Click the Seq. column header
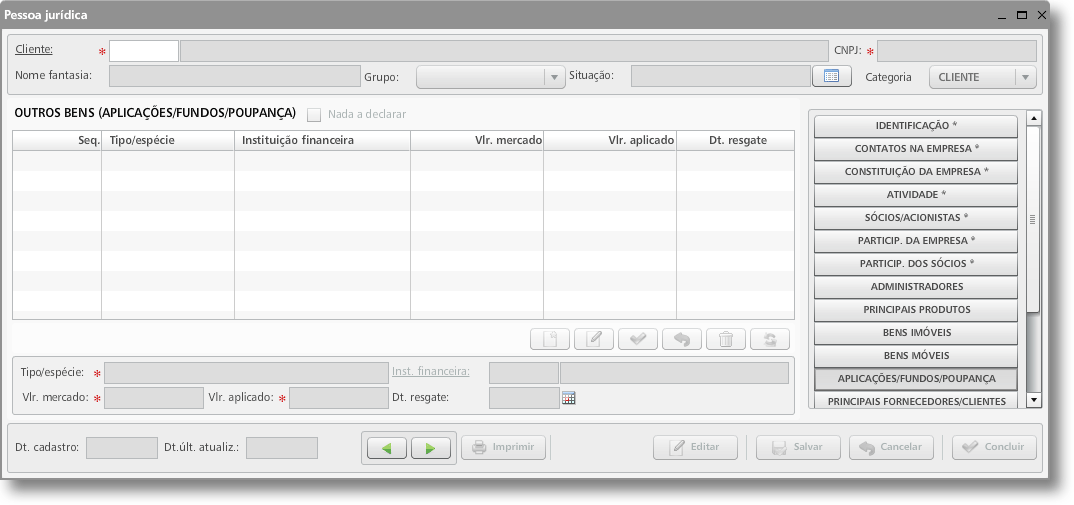1074x505 pixels. click(x=58, y=140)
